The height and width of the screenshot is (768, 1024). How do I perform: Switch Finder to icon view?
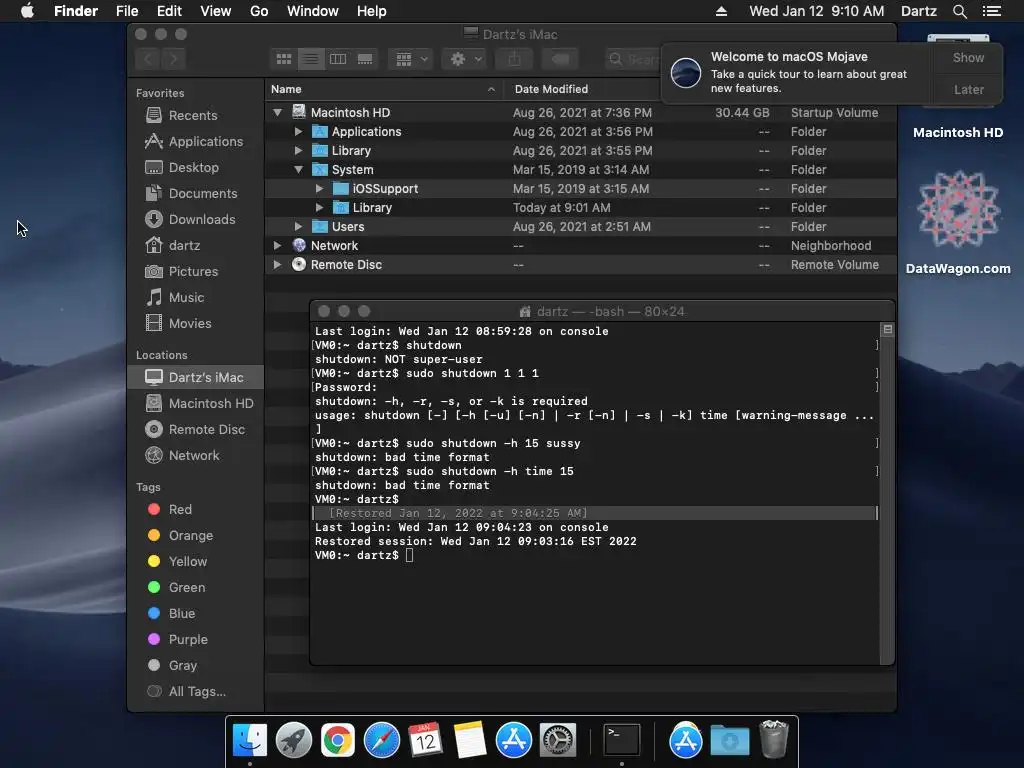284,59
